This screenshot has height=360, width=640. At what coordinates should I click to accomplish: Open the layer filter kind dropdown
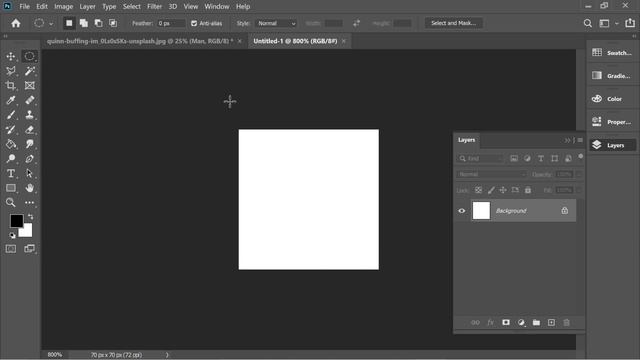pyautogui.click(x=481, y=158)
